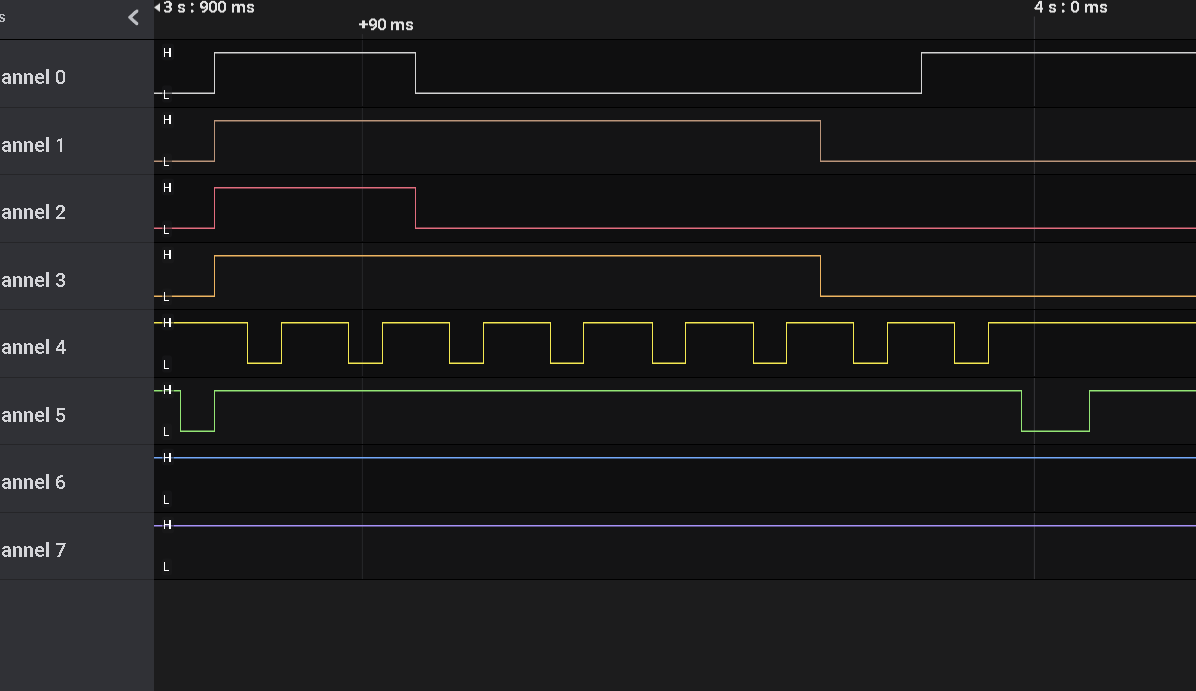This screenshot has width=1196, height=691.
Task: Select the Channel 7 label
Action: coord(33,550)
